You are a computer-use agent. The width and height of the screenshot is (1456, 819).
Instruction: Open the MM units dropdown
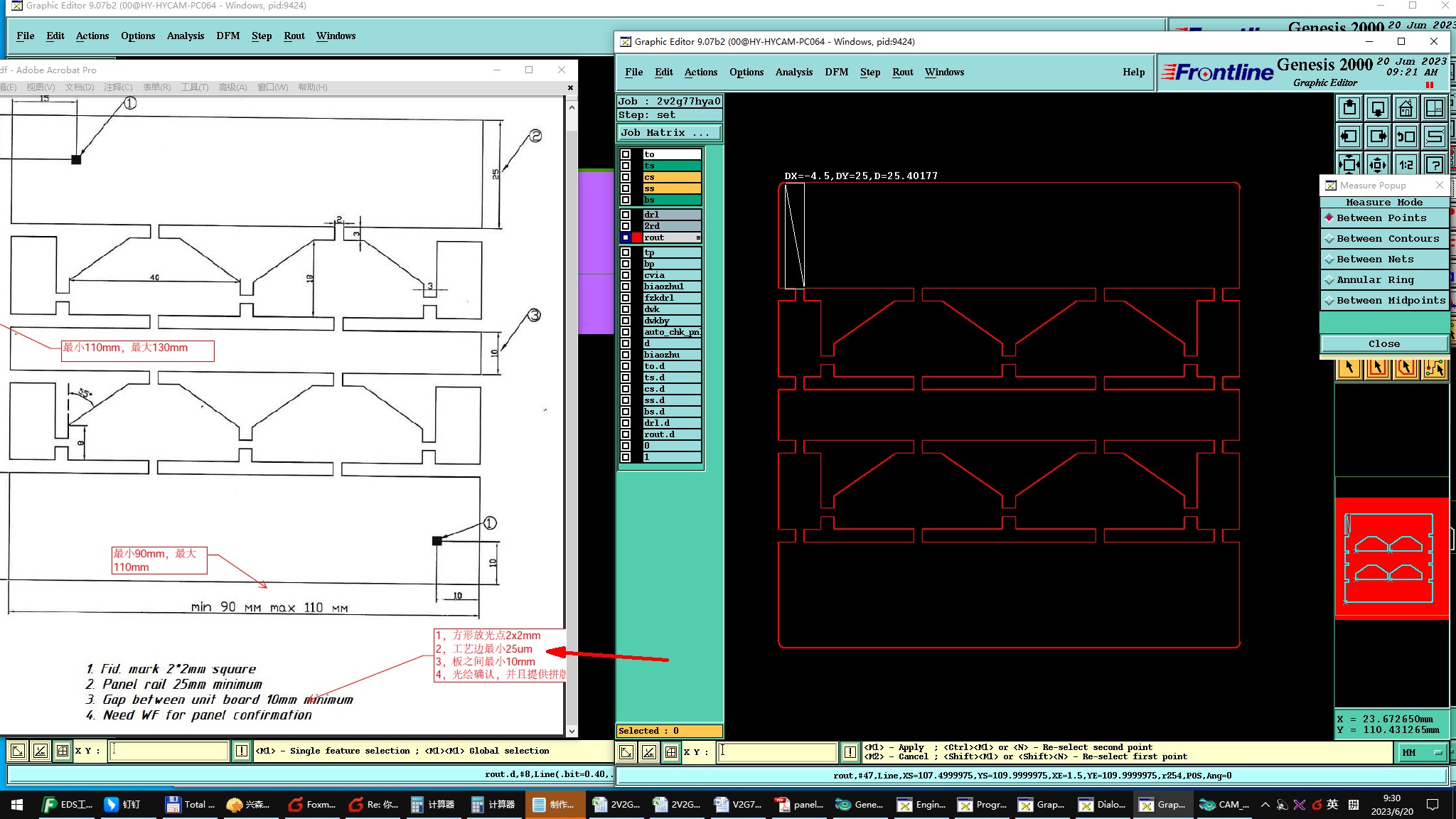point(1423,753)
